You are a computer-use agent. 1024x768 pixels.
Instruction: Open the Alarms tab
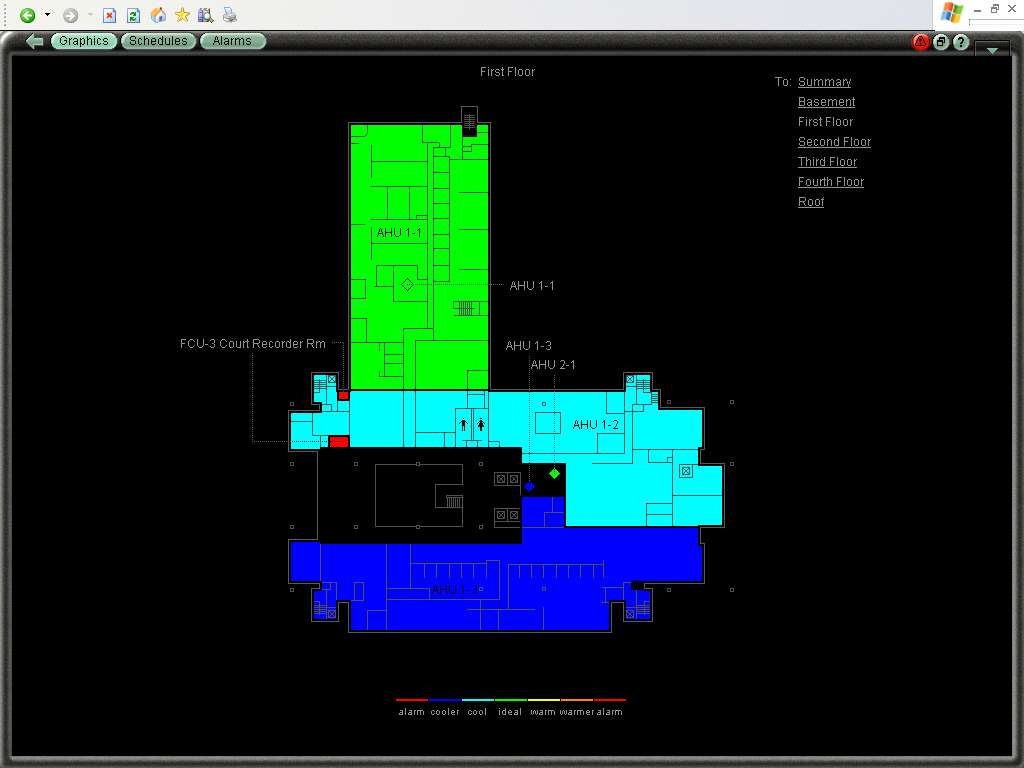232,41
